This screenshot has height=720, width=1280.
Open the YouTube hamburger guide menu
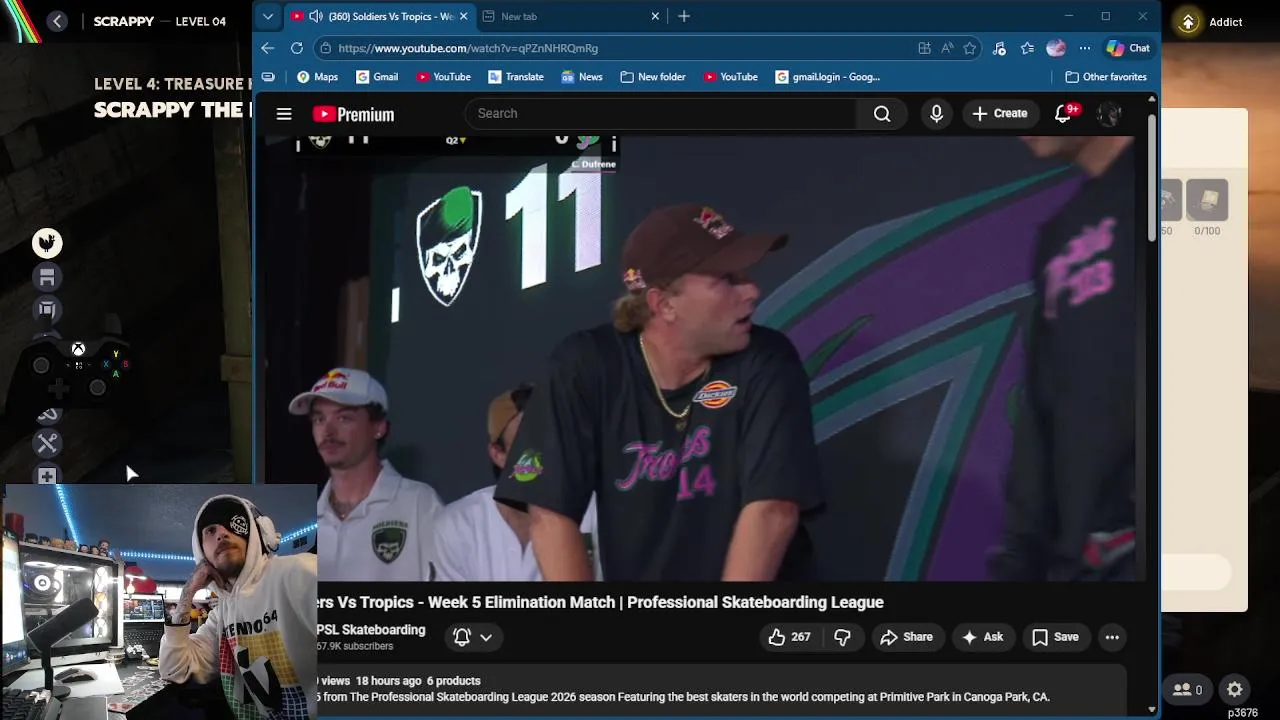point(284,114)
